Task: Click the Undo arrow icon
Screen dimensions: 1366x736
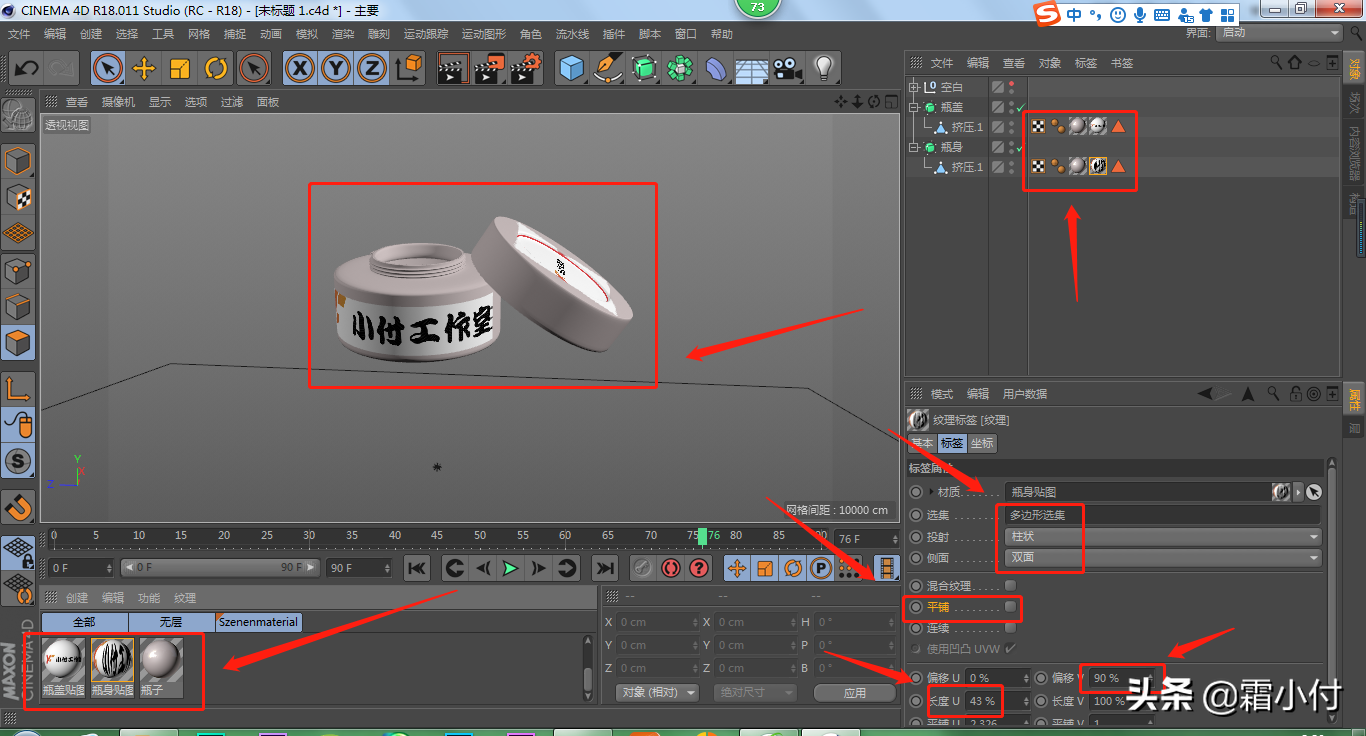Action: click(x=26, y=68)
